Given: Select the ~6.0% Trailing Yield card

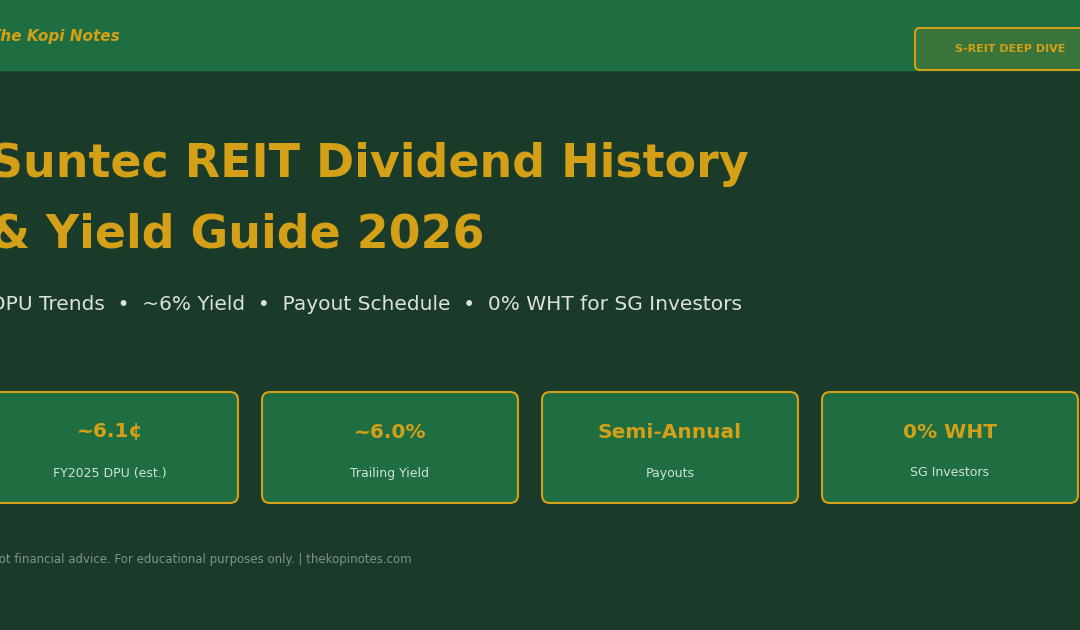Looking at the screenshot, I should [390, 448].
